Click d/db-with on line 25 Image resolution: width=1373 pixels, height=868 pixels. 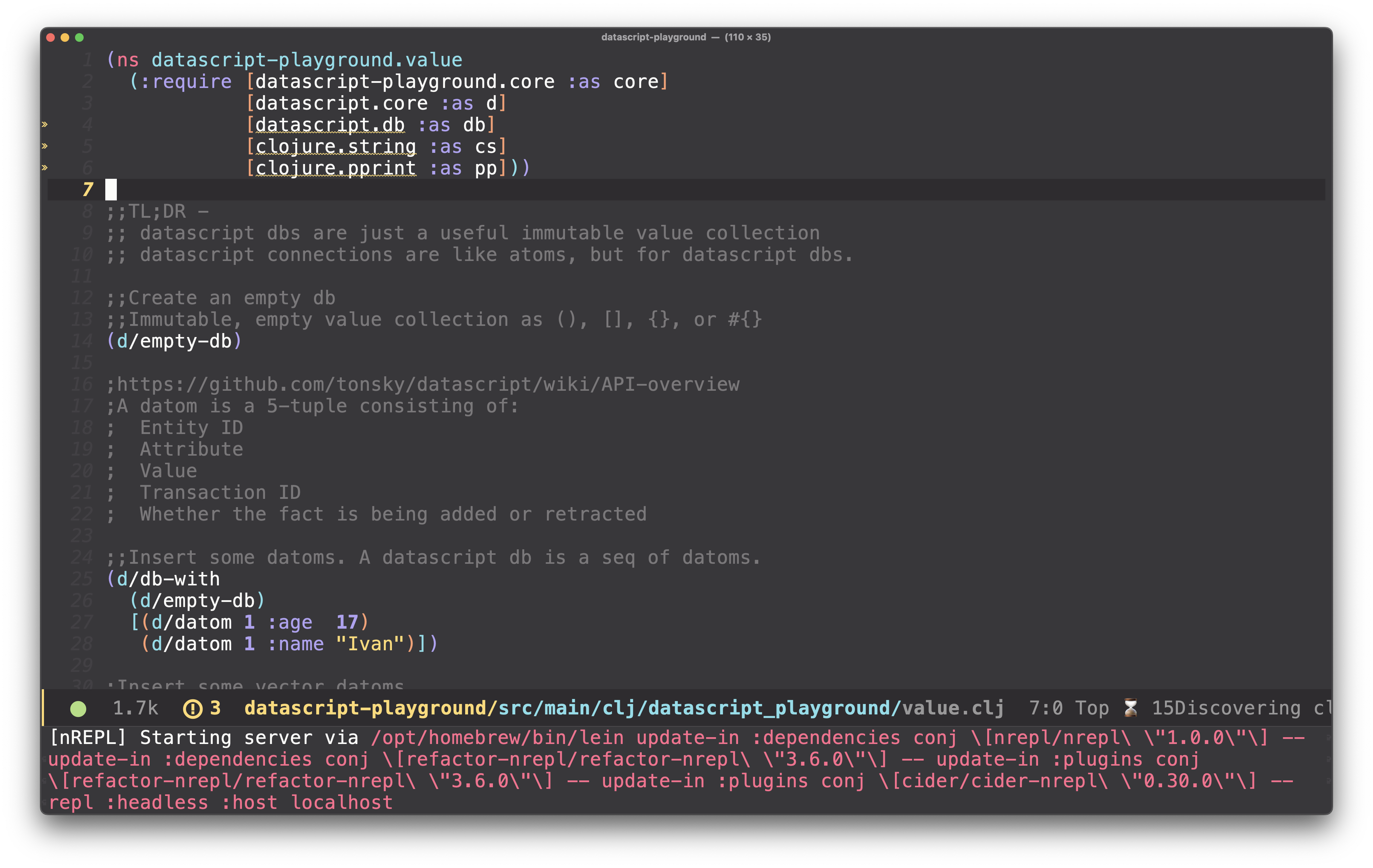pyautogui.click(x=168, y=579)
